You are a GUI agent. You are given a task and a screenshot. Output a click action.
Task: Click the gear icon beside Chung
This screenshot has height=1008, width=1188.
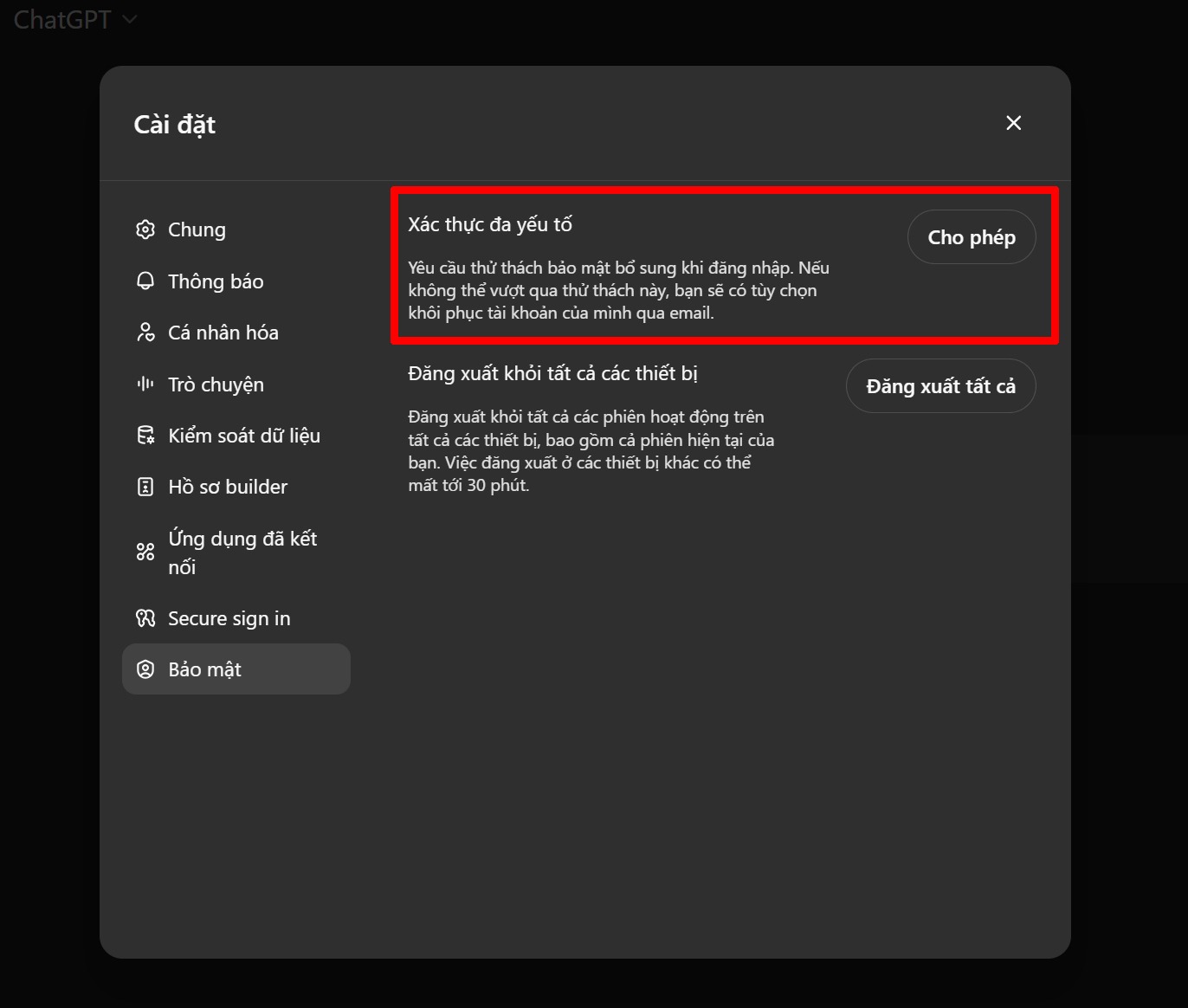point(145,229)
